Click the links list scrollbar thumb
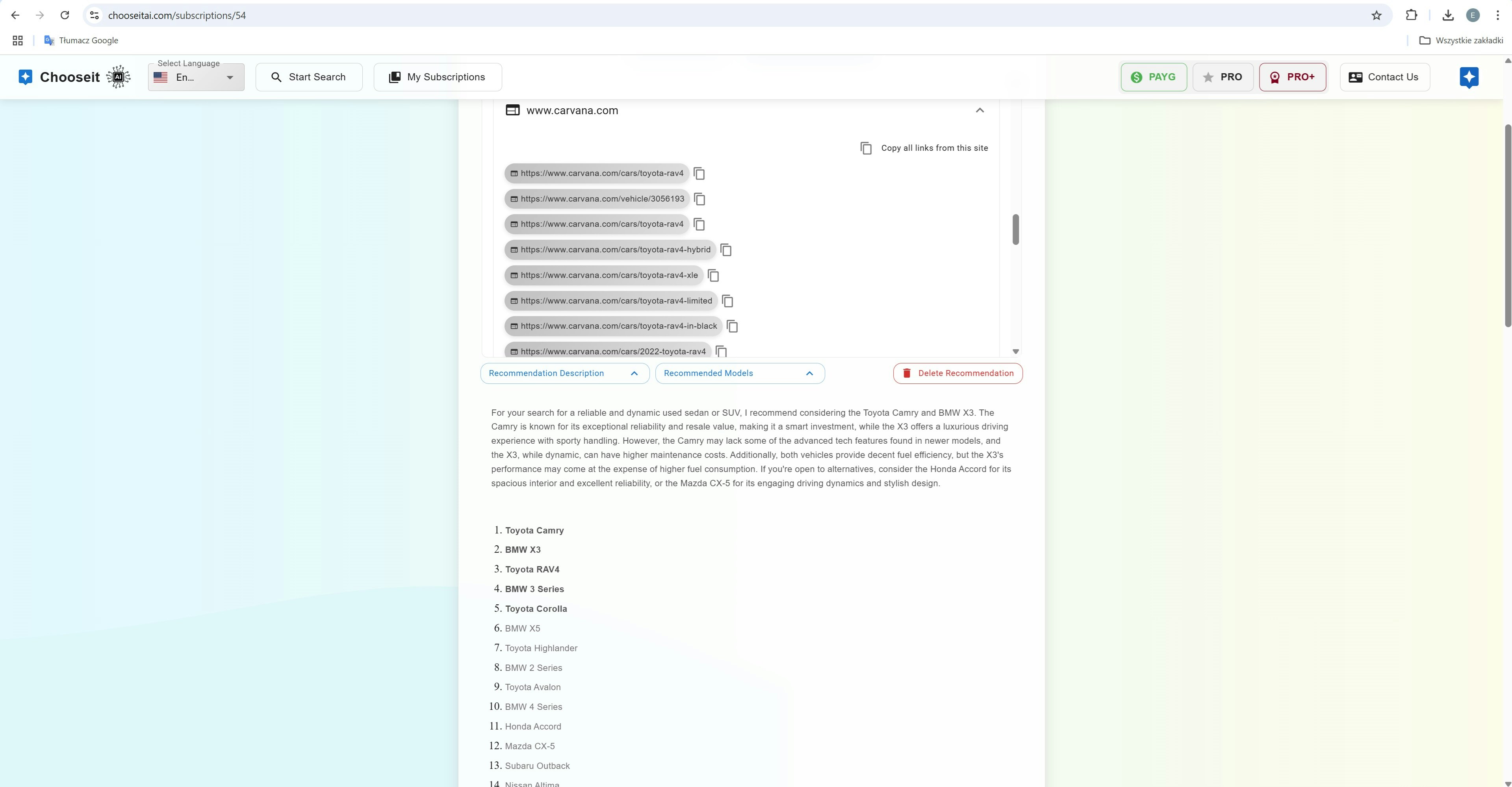Image resolution: width=1512 pixels, height=787 pixels. (1015, 230)
